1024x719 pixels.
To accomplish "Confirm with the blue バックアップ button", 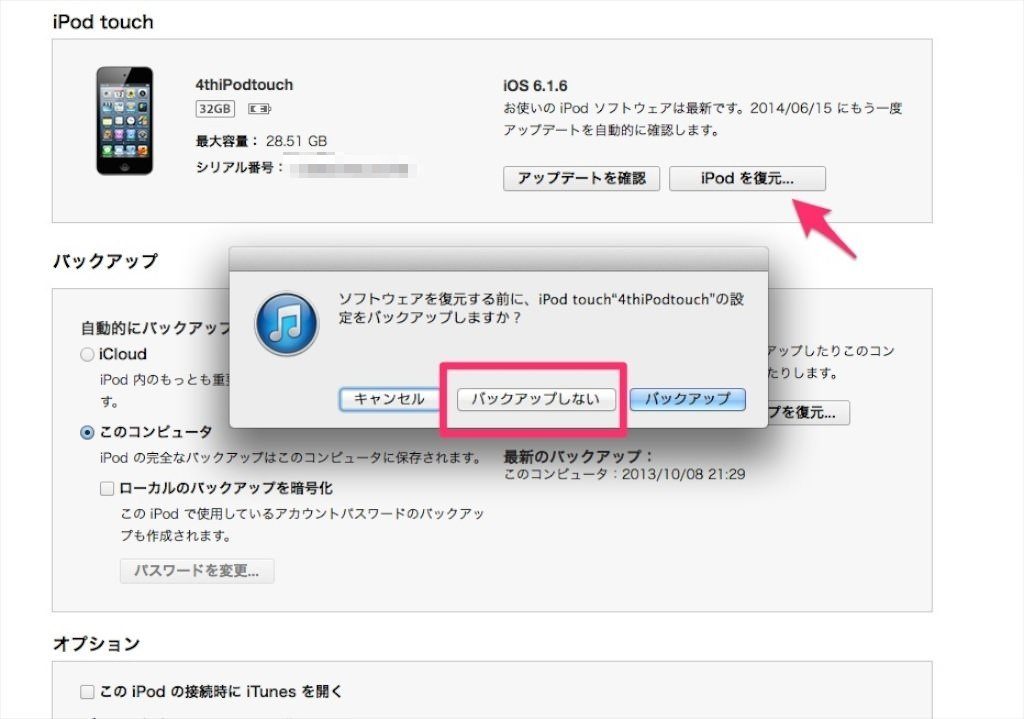I will click(688, 399).
